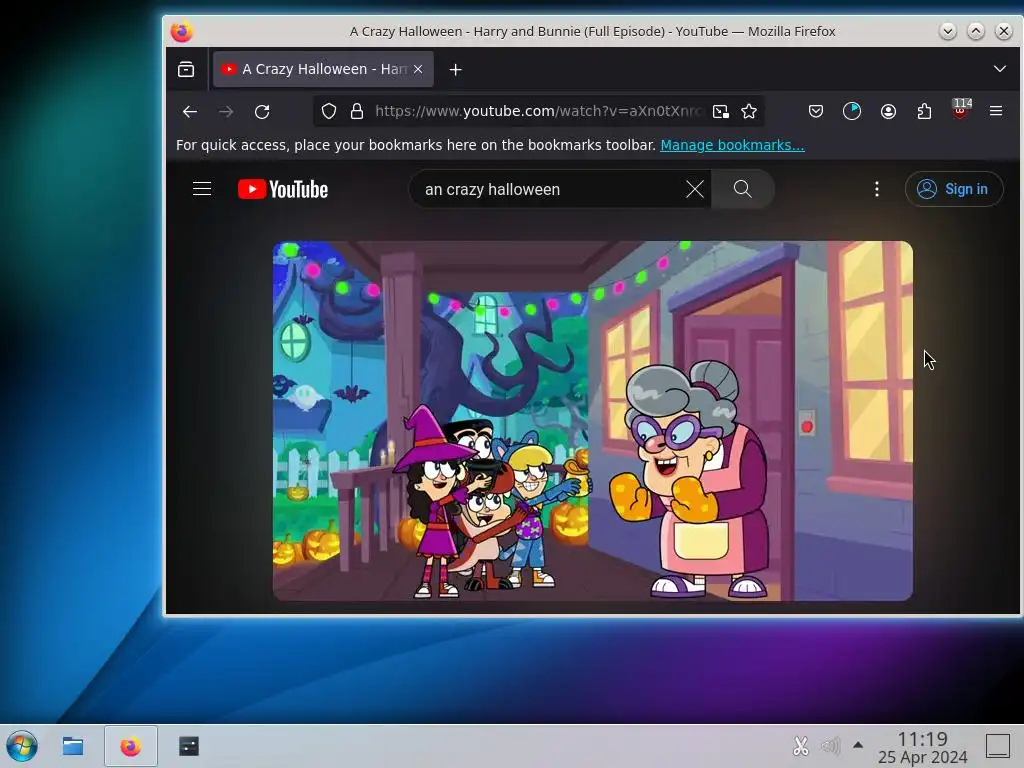Open the start menu launcher
This screenshot has height=768, width=1024.
tap(22, 746)
